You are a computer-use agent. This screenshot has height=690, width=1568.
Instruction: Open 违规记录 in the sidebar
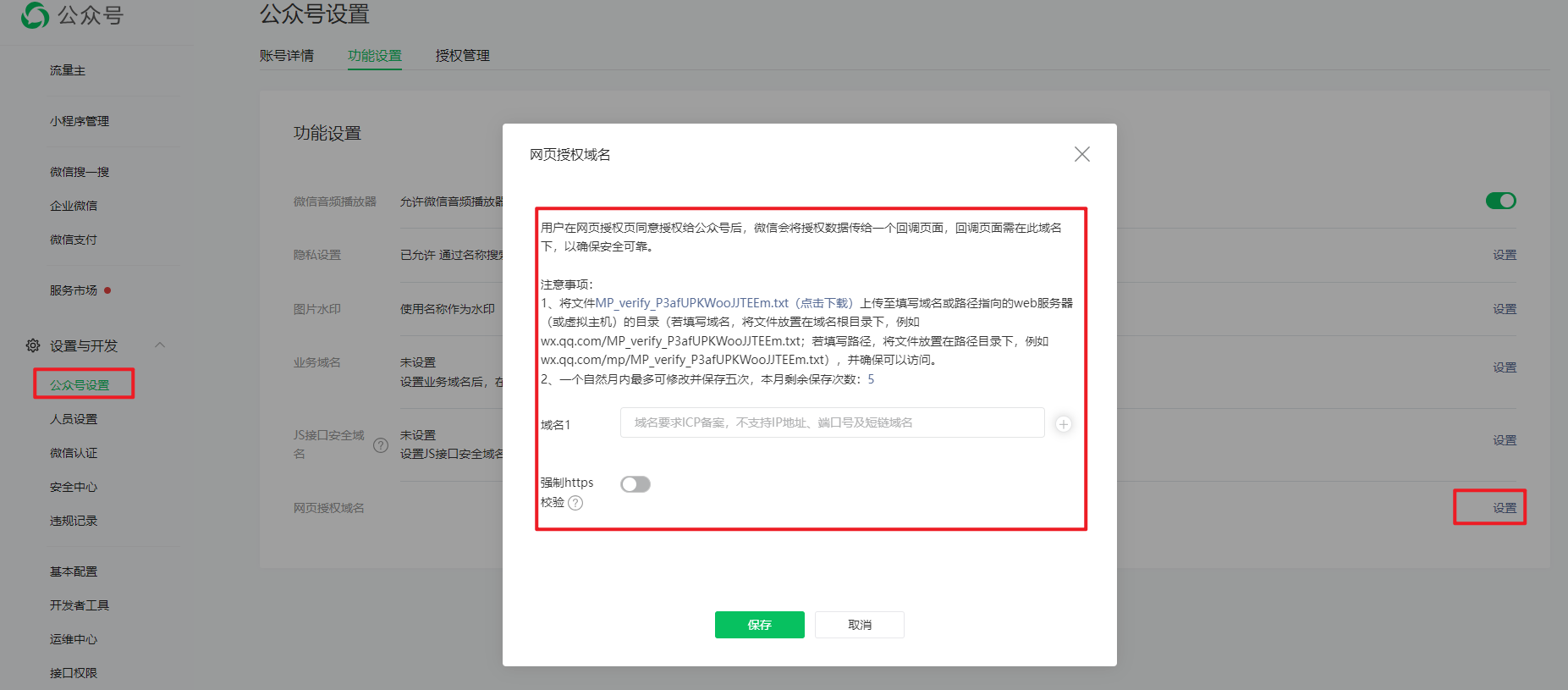pyautogui.click(x=74, y=521)
